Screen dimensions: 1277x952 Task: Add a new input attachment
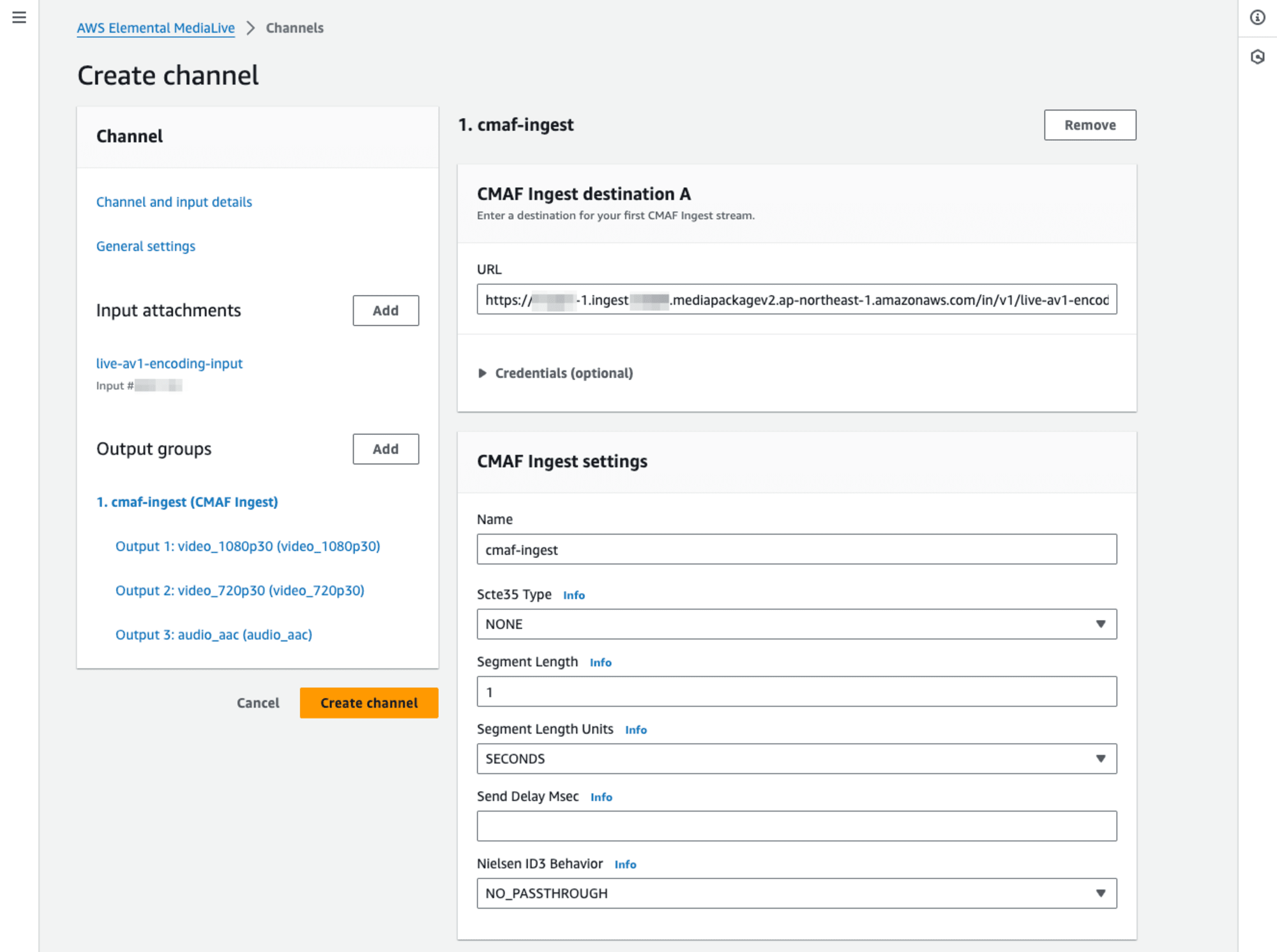pyautogui.click(x=386, y=310)
